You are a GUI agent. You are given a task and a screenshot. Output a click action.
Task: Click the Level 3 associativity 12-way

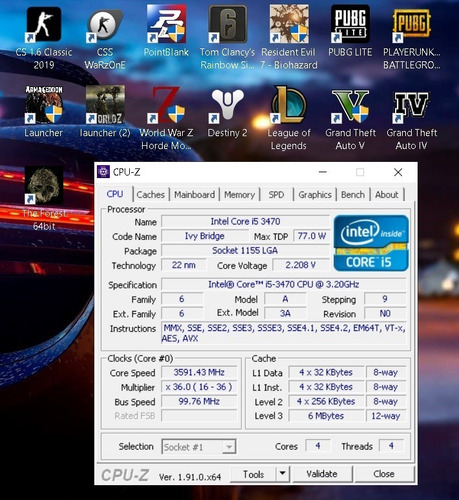click(x=386, y=416)
